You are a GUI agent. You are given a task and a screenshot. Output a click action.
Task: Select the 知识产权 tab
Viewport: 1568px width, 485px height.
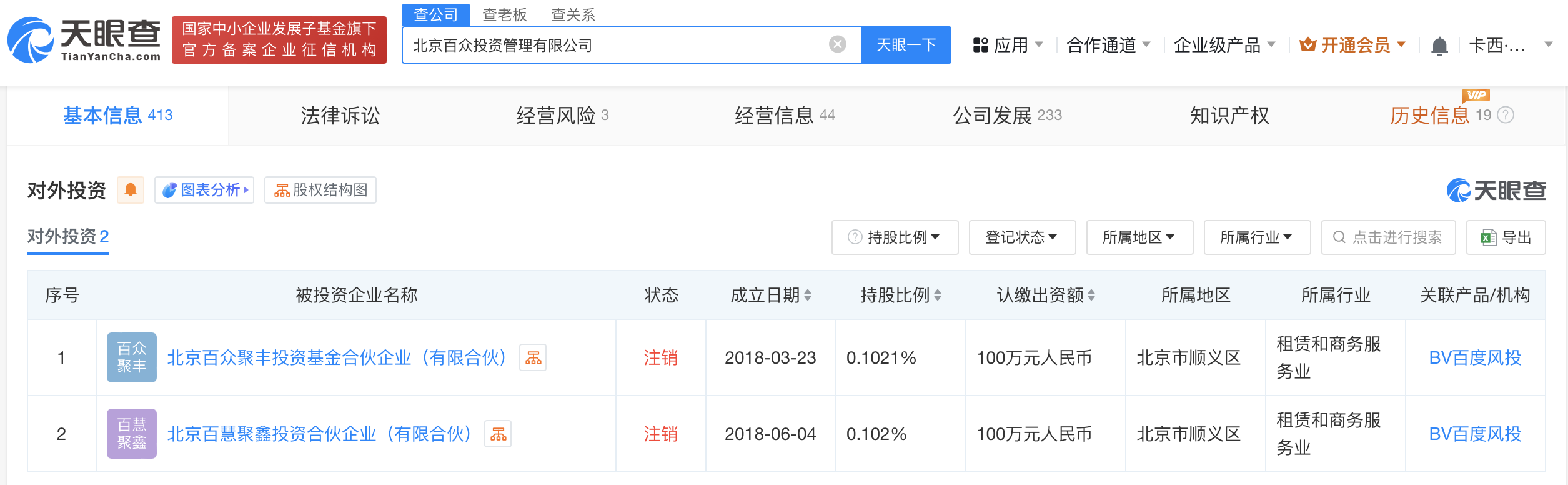click(x=1229, y=116)
